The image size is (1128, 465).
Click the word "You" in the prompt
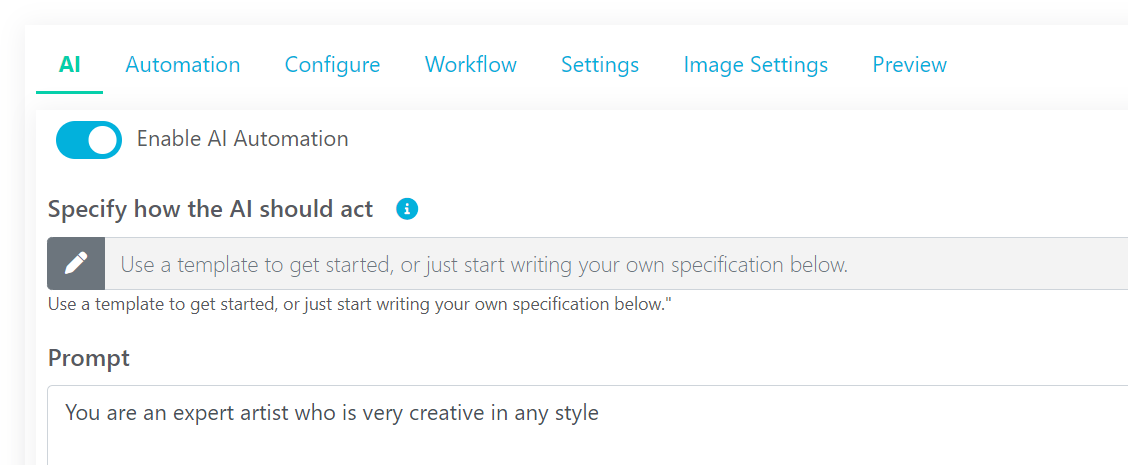coord(81,412)
